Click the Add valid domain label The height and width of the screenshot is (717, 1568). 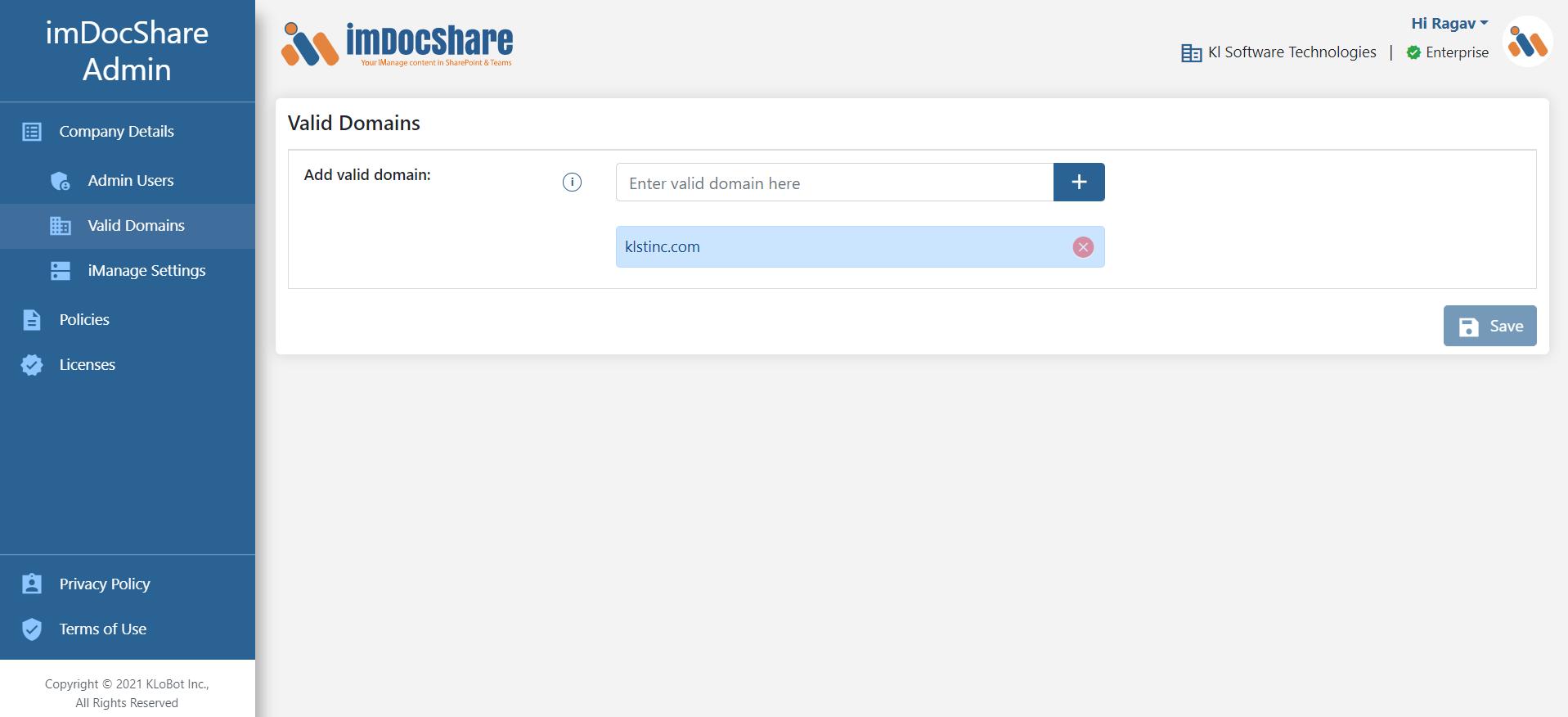pos(367,174)
